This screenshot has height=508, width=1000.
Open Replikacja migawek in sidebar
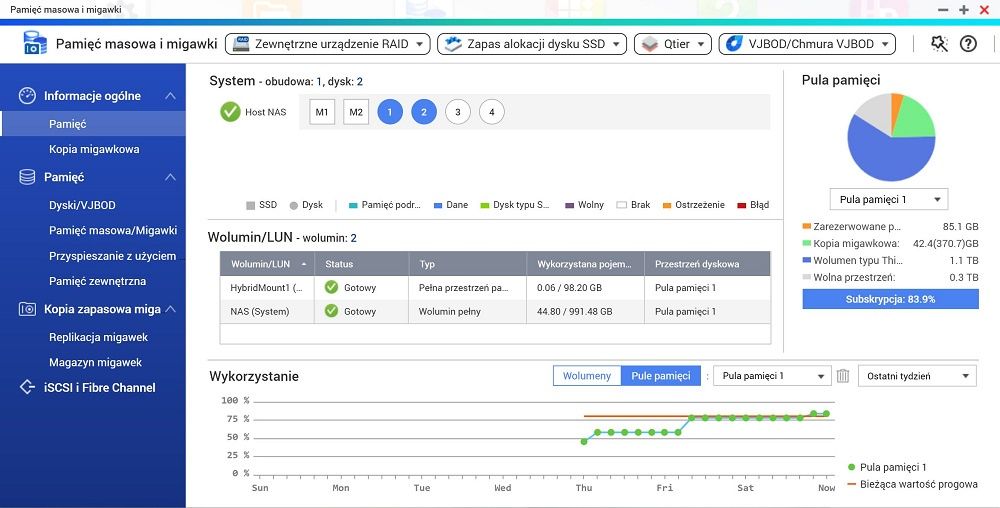pyautogui.click(x=98, y=337)
